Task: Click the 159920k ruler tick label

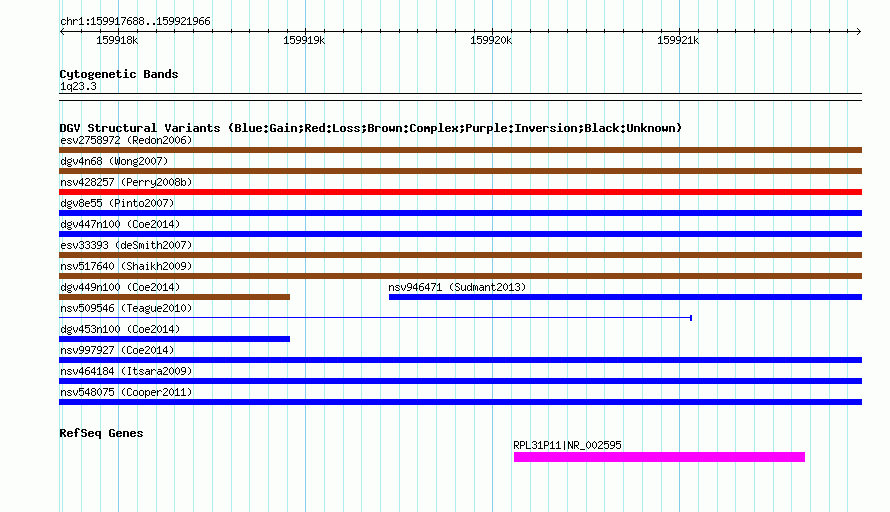Action: (491, 40)
